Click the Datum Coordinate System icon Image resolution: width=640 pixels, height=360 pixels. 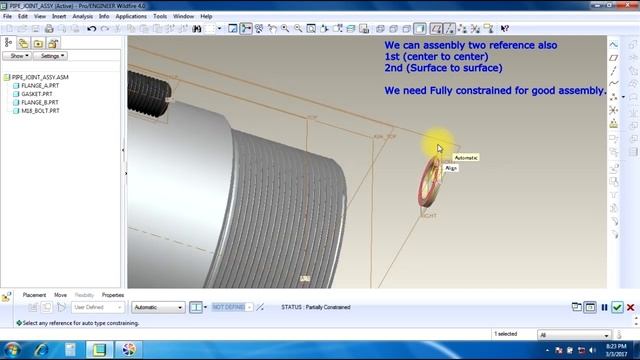point(613,110)
